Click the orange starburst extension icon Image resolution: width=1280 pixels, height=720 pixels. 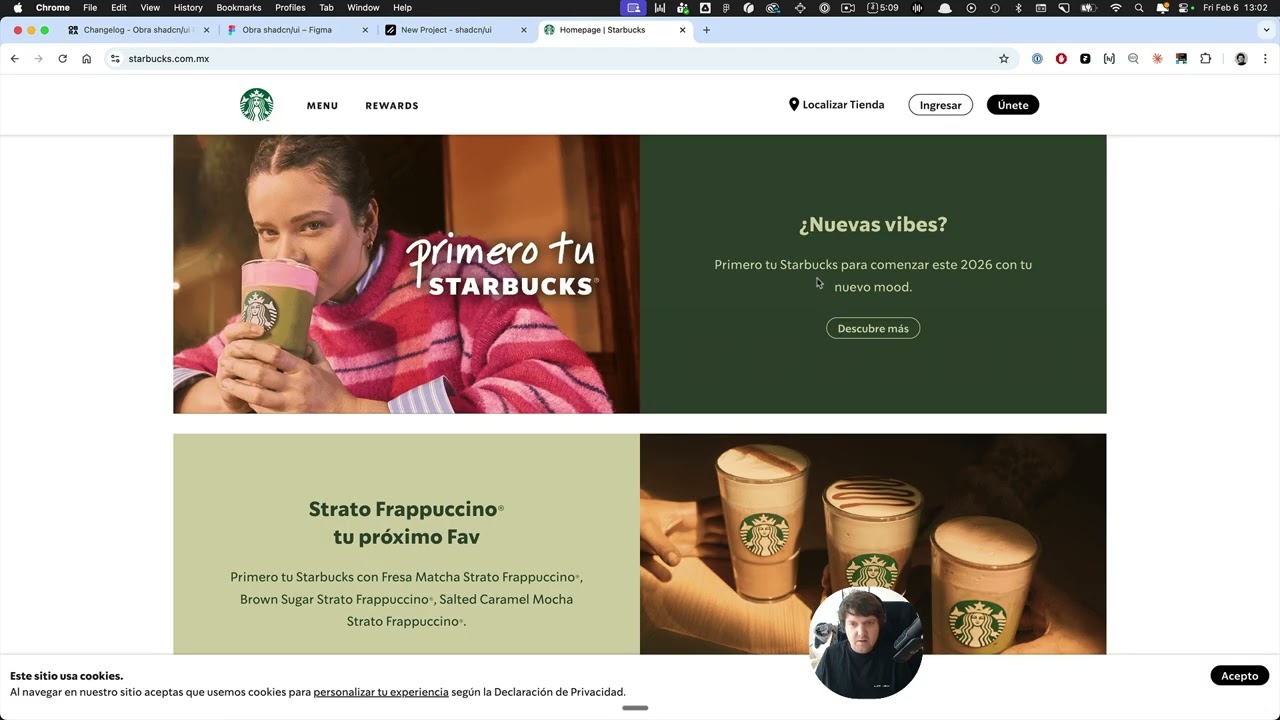pos(1157,59)
